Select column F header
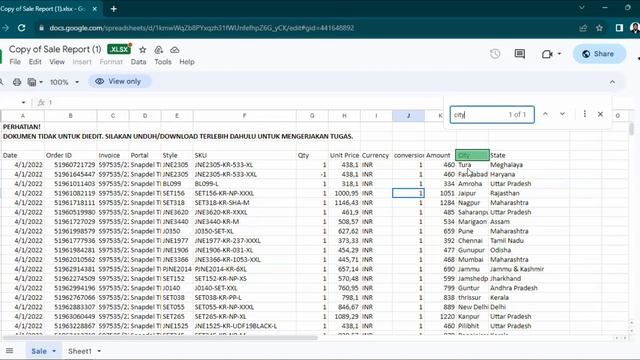The width and height of the screenshot is (640, 360). coord(244,116)
